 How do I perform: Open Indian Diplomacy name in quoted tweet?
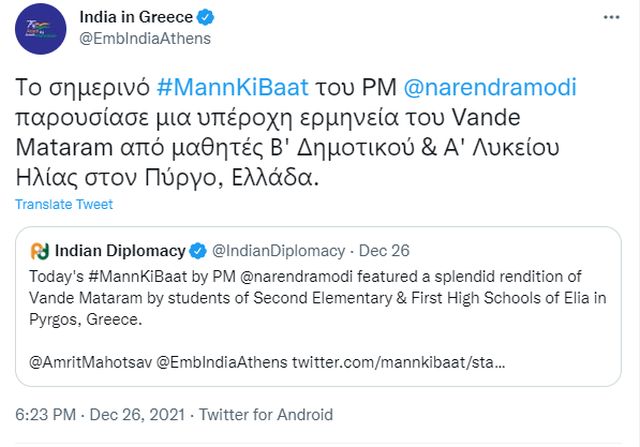point(120,250)
